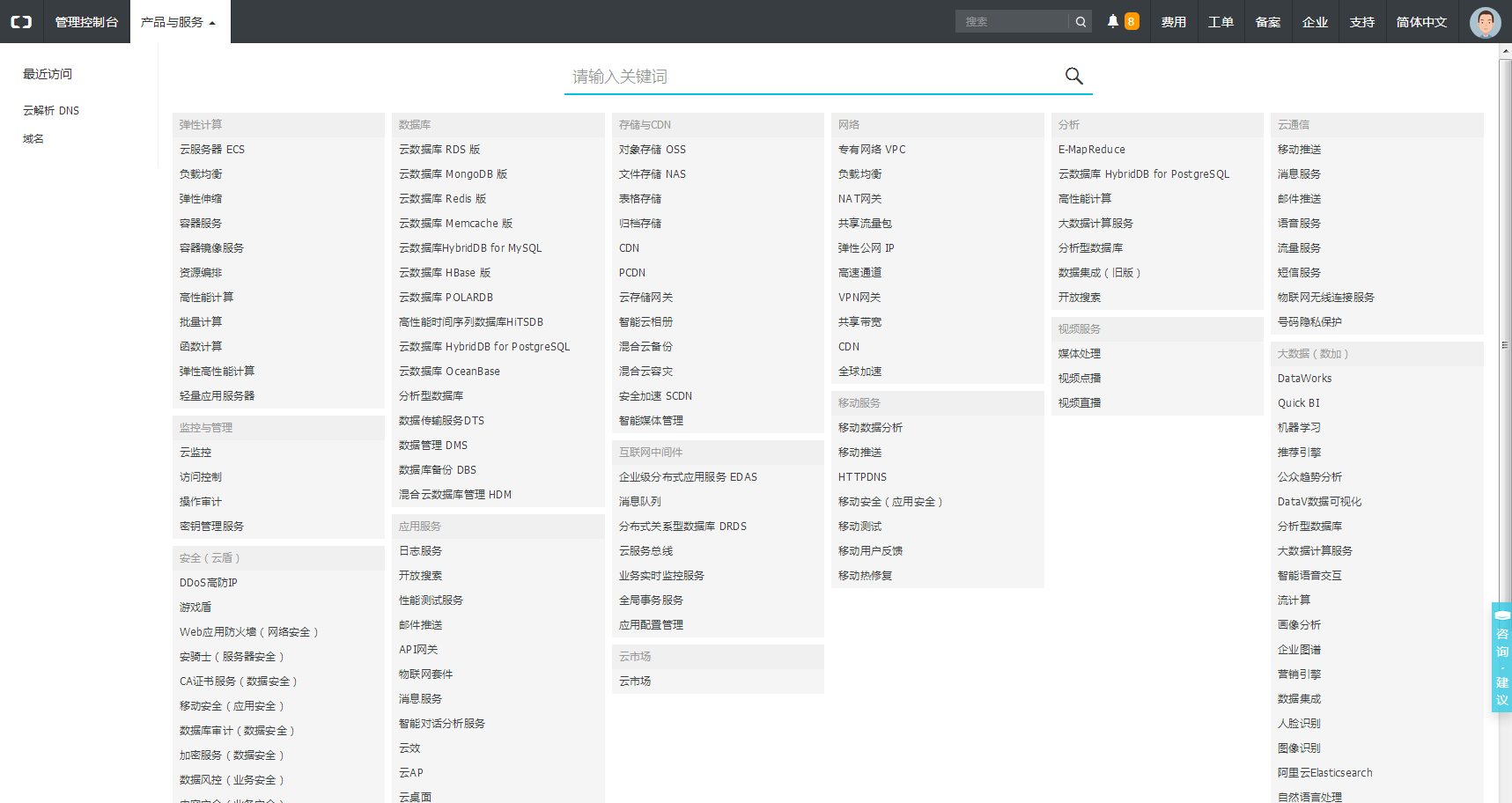Open 性能测试服务
Screen dimensions: 1512x803
point(431,600)
